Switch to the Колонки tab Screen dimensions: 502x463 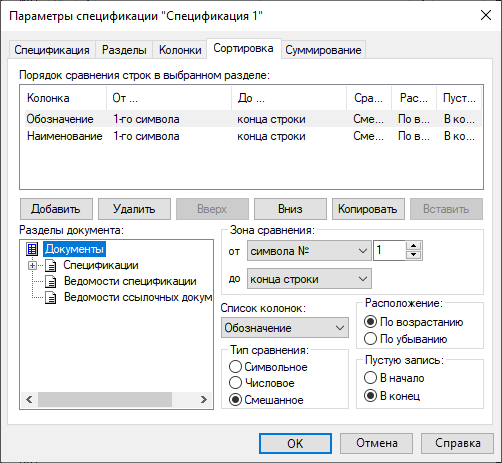coord(180,50)
